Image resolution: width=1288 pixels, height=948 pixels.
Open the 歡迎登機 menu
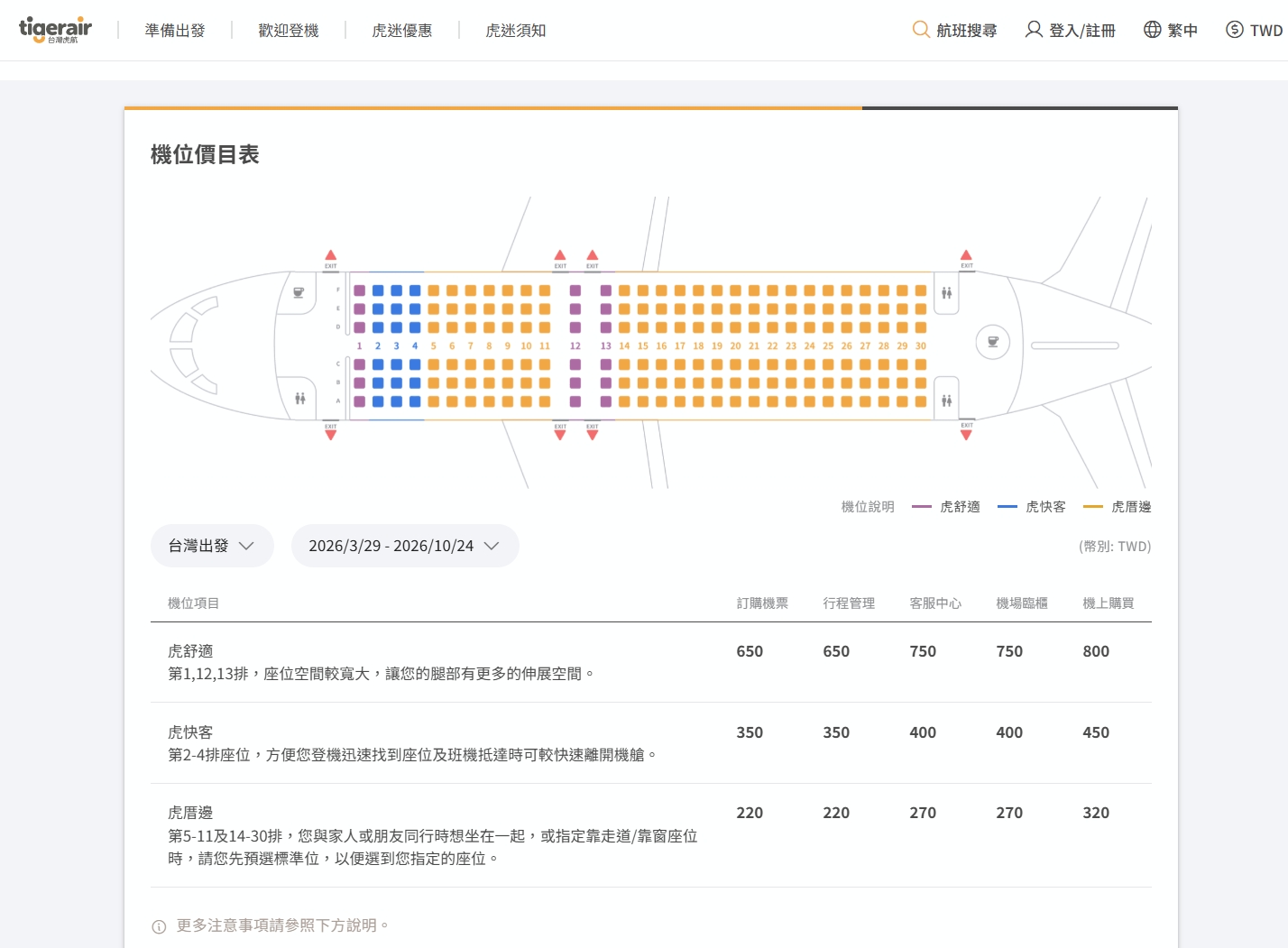pyautogui.click(x=289, y=31)
